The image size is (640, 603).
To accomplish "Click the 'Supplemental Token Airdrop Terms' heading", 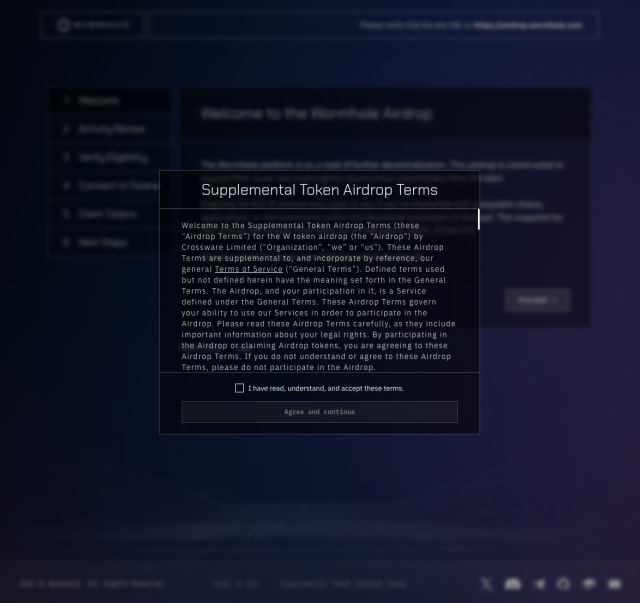I will point(320,190).
